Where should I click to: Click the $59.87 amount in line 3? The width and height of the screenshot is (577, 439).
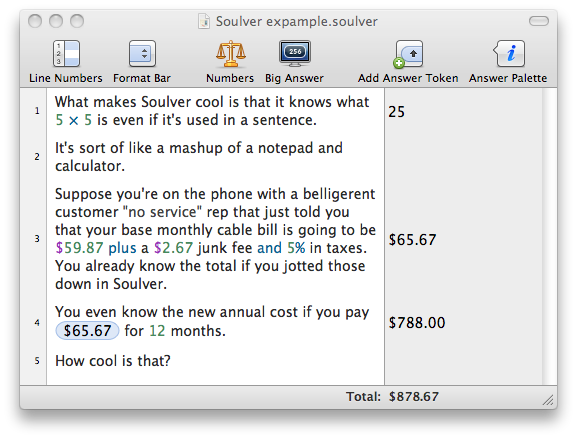[x=79, y=248]
